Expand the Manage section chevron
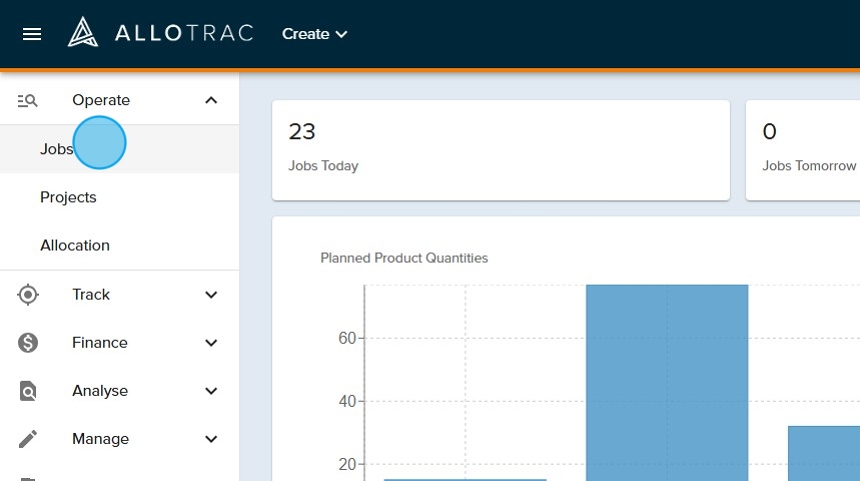 click(211, 439)
